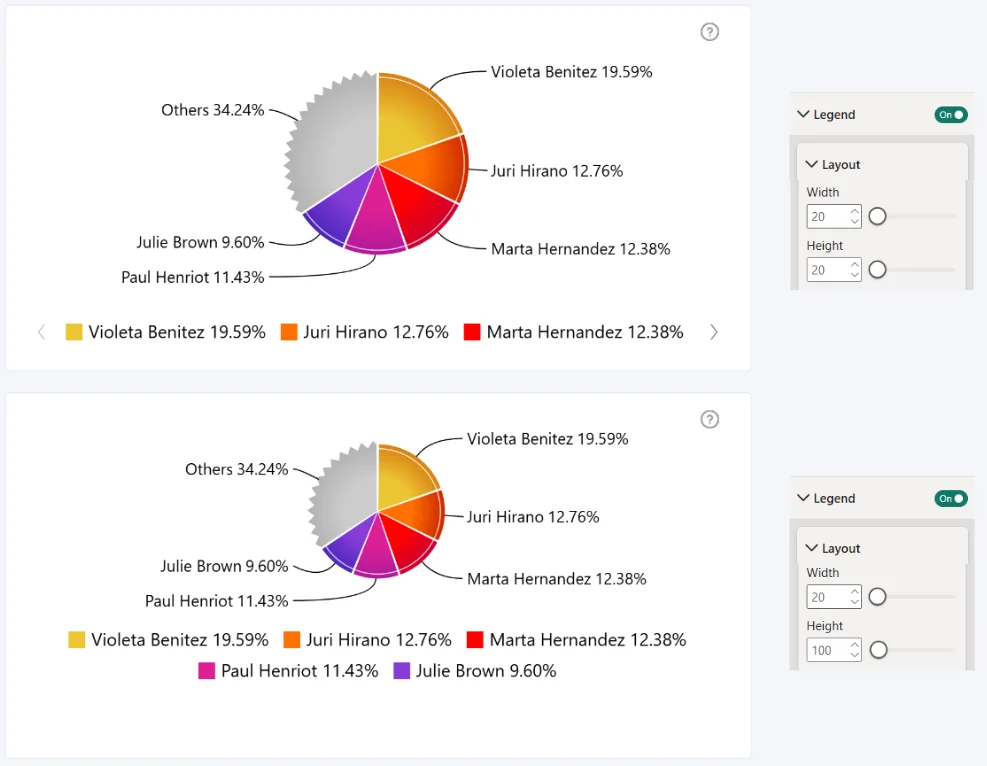Collapse the bottom Legend section chevron
987x766 pixels.
(803, 498)
